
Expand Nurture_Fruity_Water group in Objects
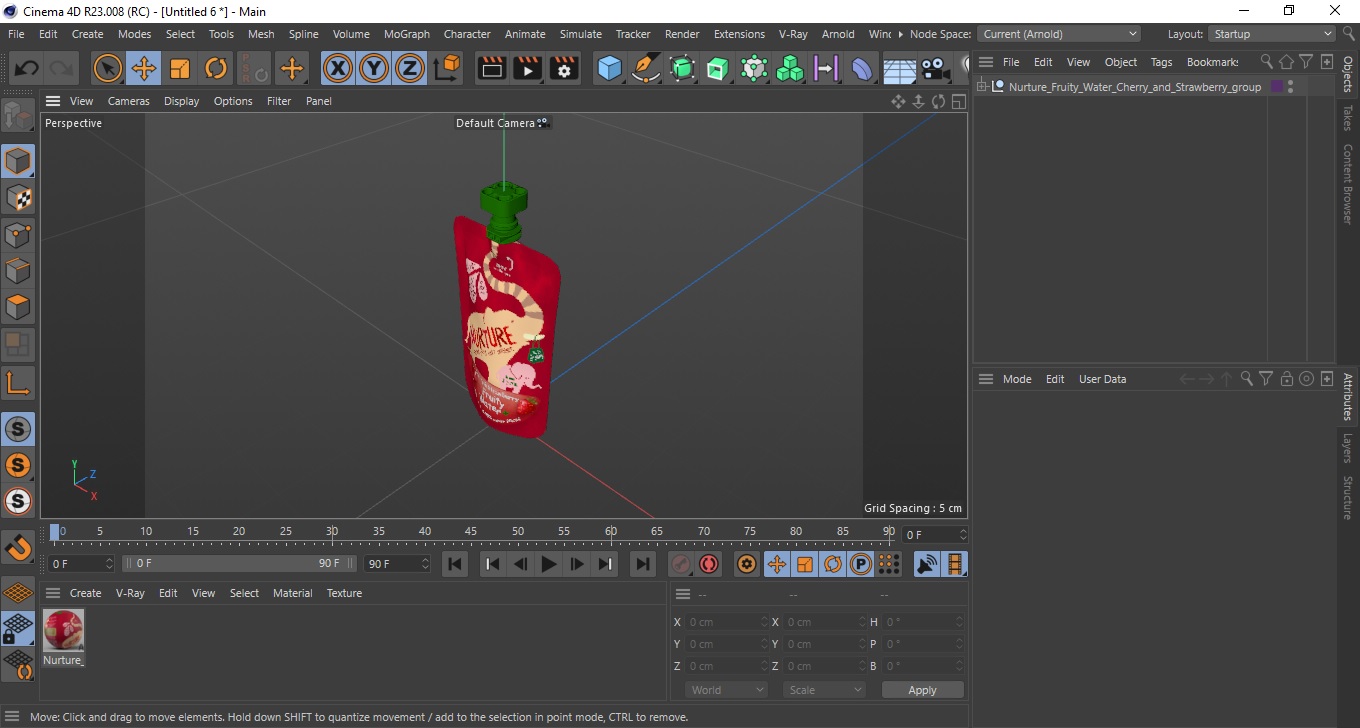click(982, 87)
